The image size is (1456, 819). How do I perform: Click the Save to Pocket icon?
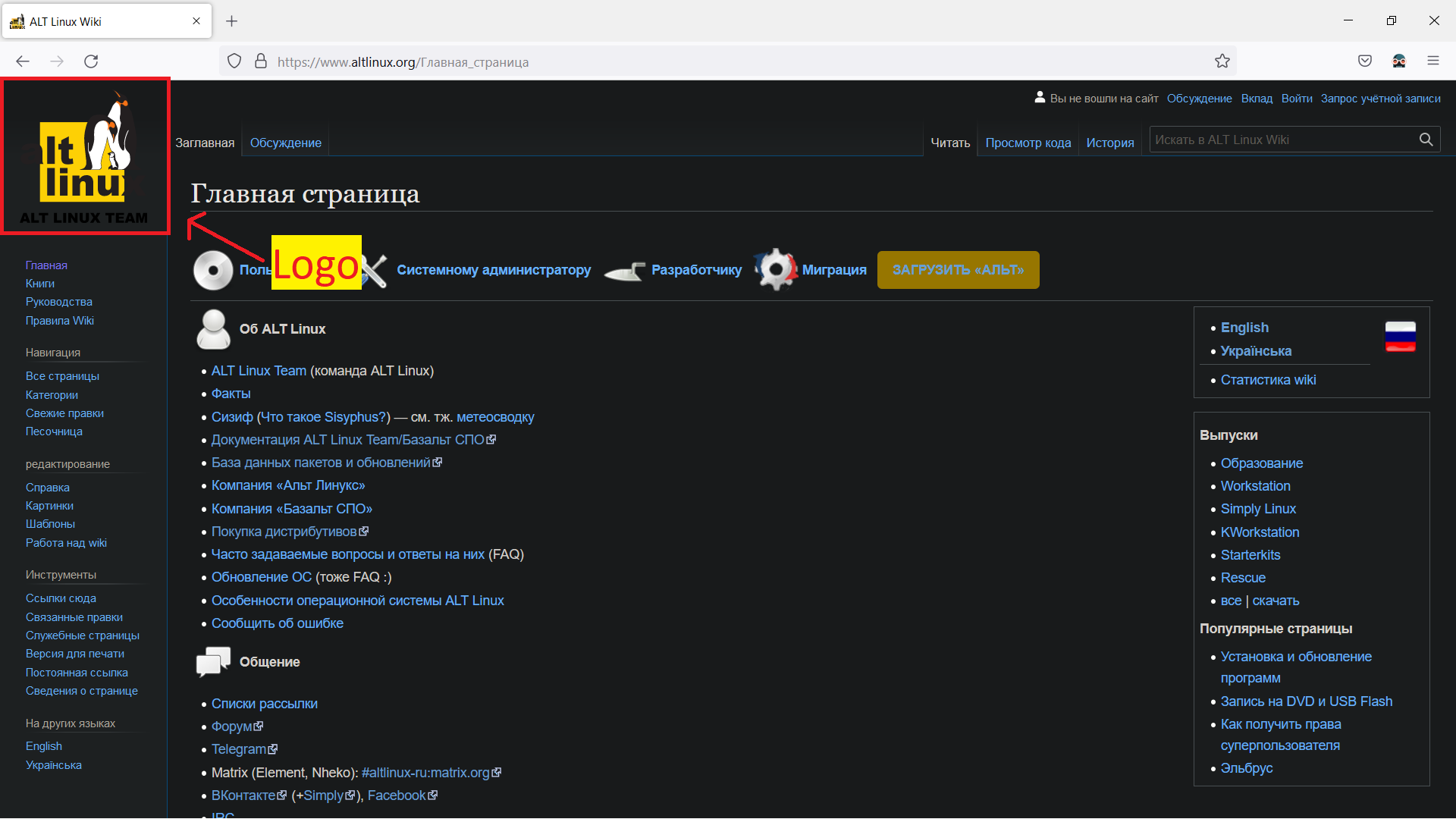click(x=1365, y=61)
